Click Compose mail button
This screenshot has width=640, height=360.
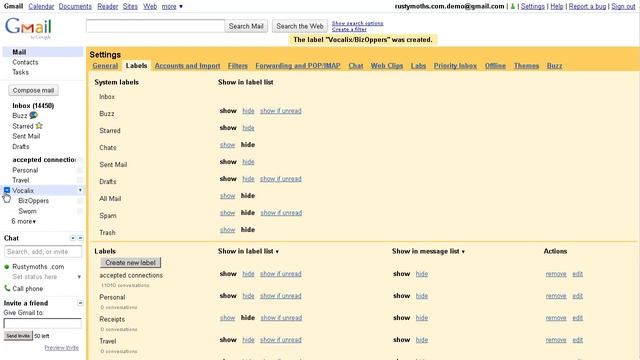tap(33, 90)
